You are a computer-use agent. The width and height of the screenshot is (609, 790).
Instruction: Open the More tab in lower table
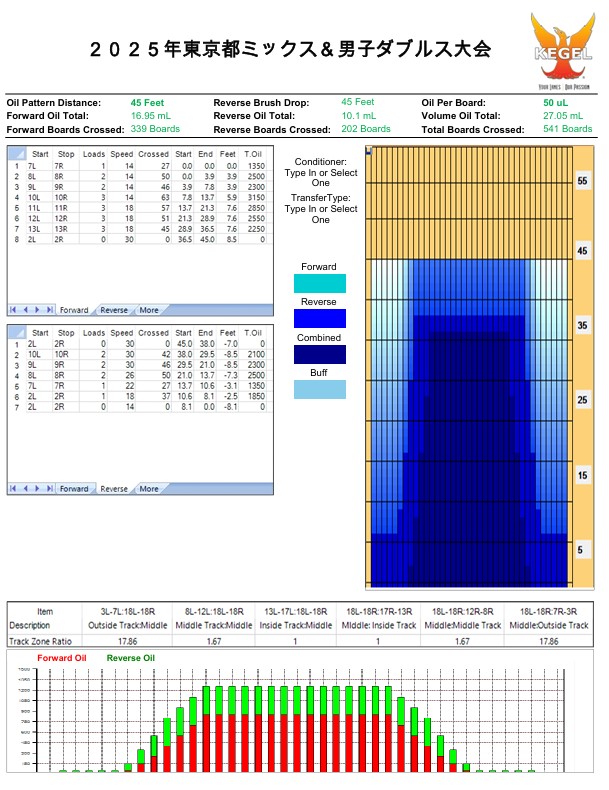coord(149,489)
